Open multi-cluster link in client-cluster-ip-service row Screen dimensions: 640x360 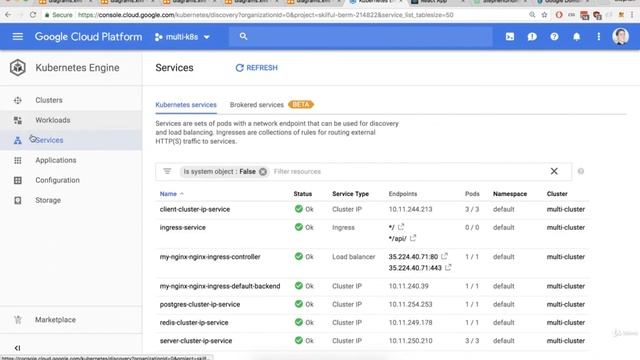pos(566,209)
